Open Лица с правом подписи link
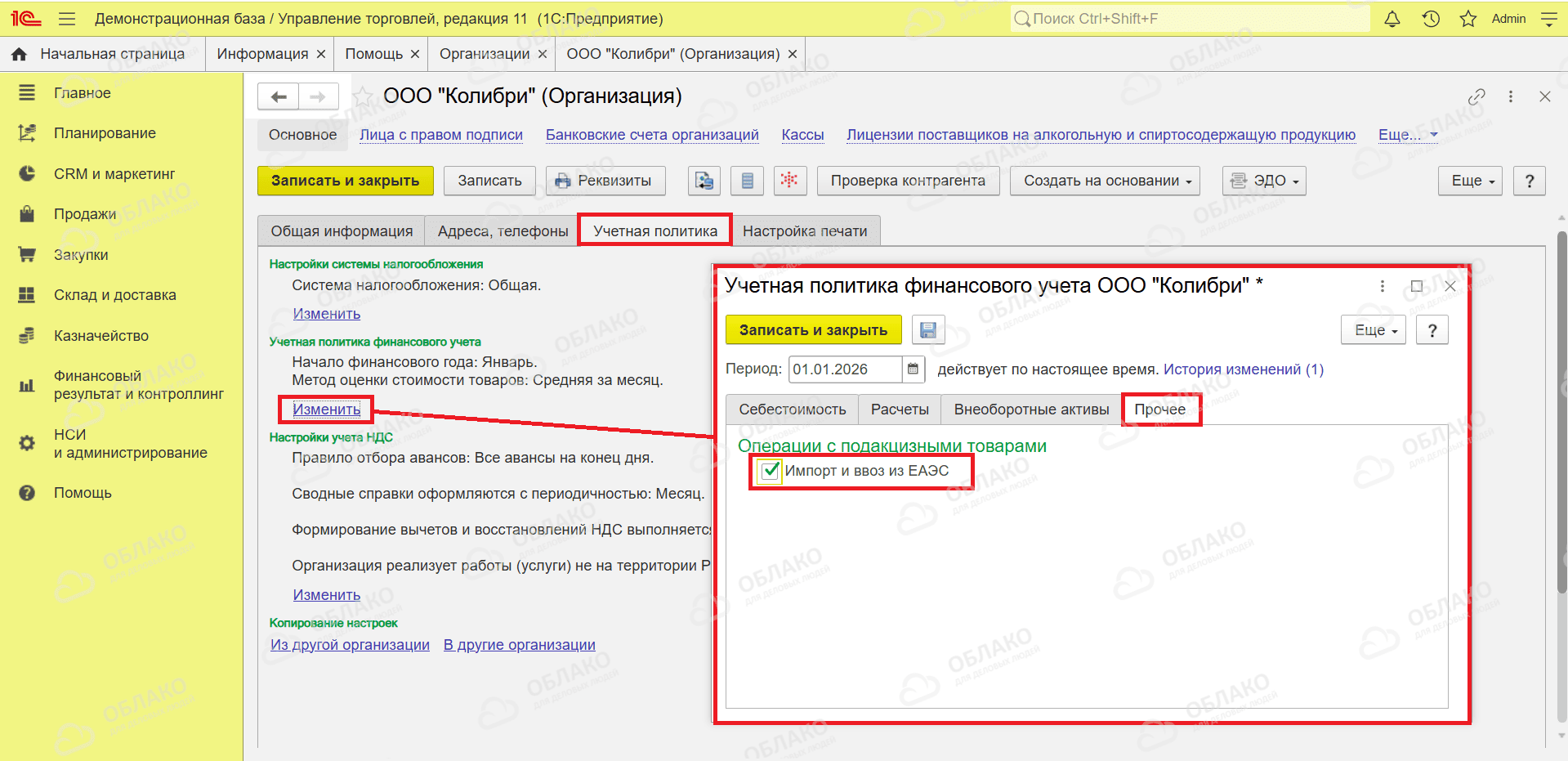1568x761 pixels. click(x=441, y=135)
